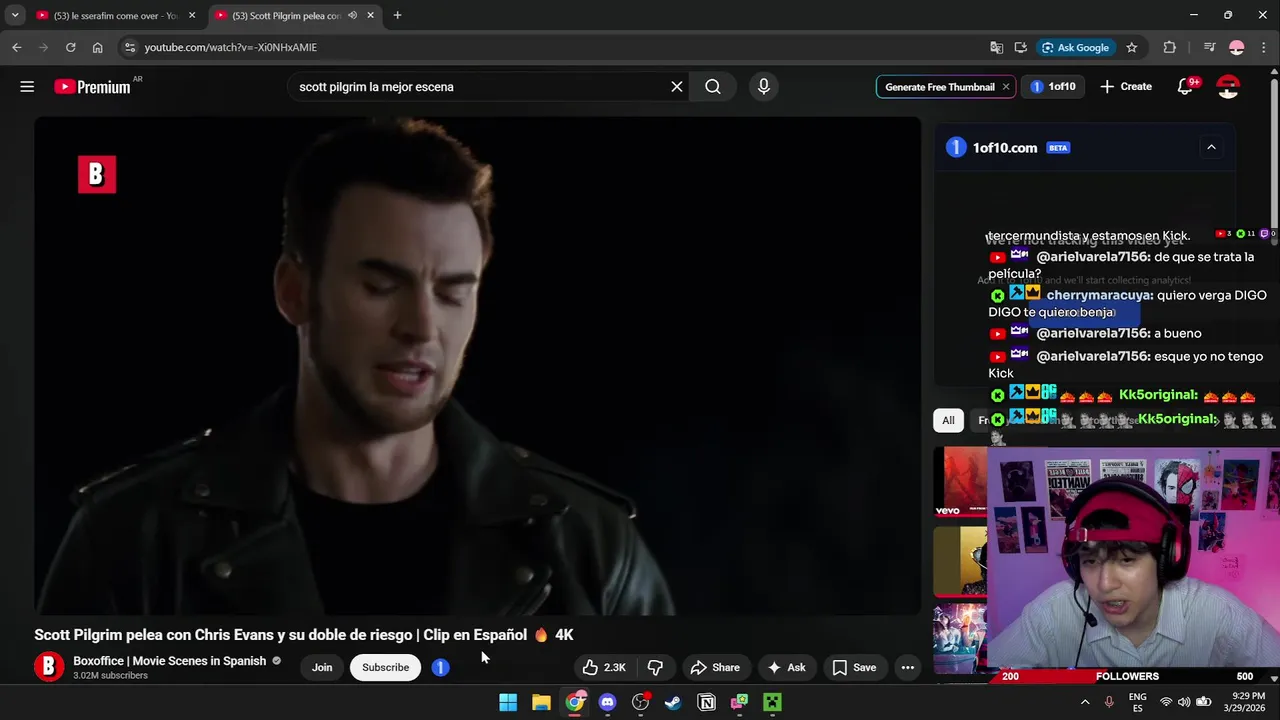Subscribe to the Boxoffice channel
This screenshot has width=1280, height=720.
tap(385, 667)
